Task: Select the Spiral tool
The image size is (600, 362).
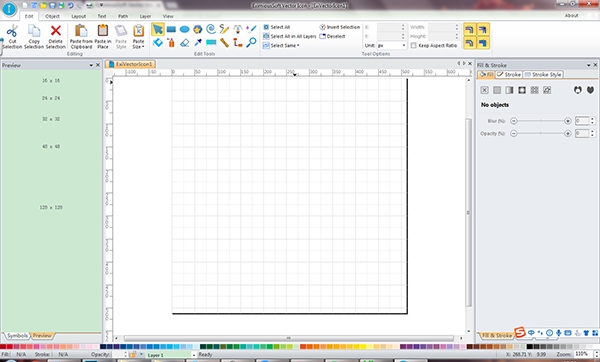Action: (211, 29)
